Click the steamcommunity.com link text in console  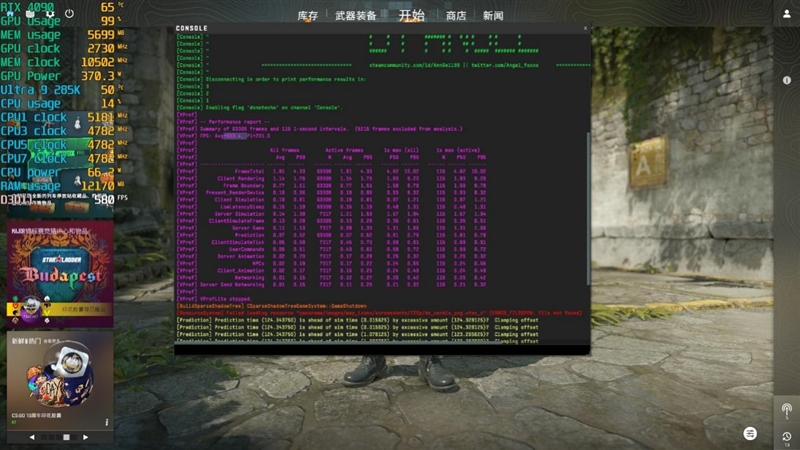coord(414,65)
